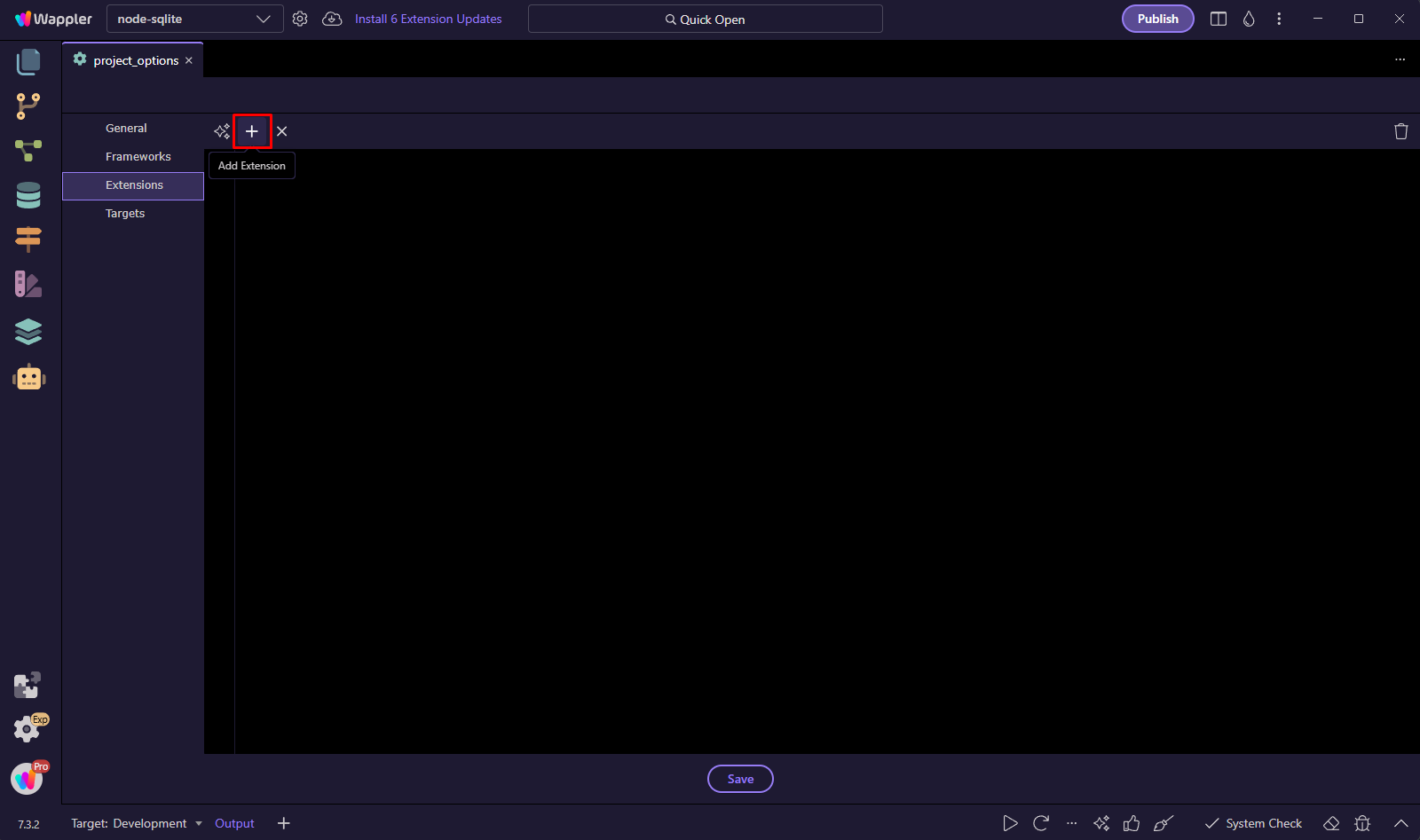1420x840 pixels.
Task: Open the Routing signpost sidebar icon
Action: pyautogui.click(x=28, y=239)
